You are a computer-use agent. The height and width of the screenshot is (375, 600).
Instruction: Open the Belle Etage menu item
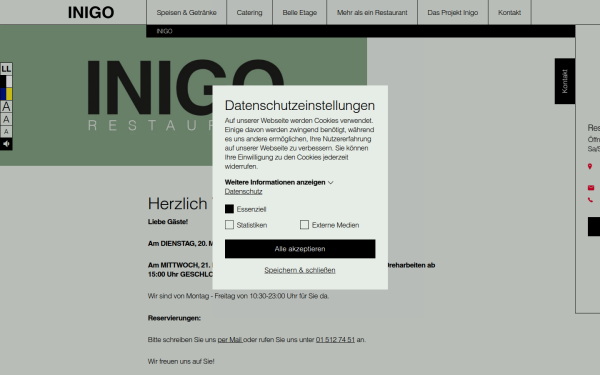click(300, 12)
